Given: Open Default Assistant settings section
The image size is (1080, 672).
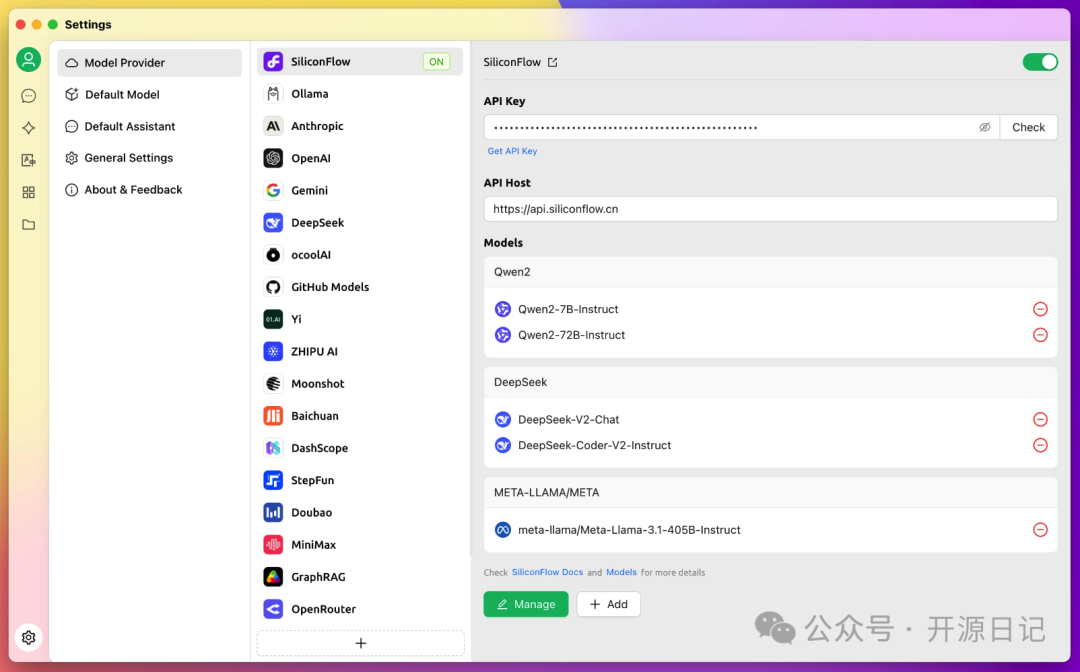Looking at the screenshot, I should pyautogui.click(x=149, y=126).
